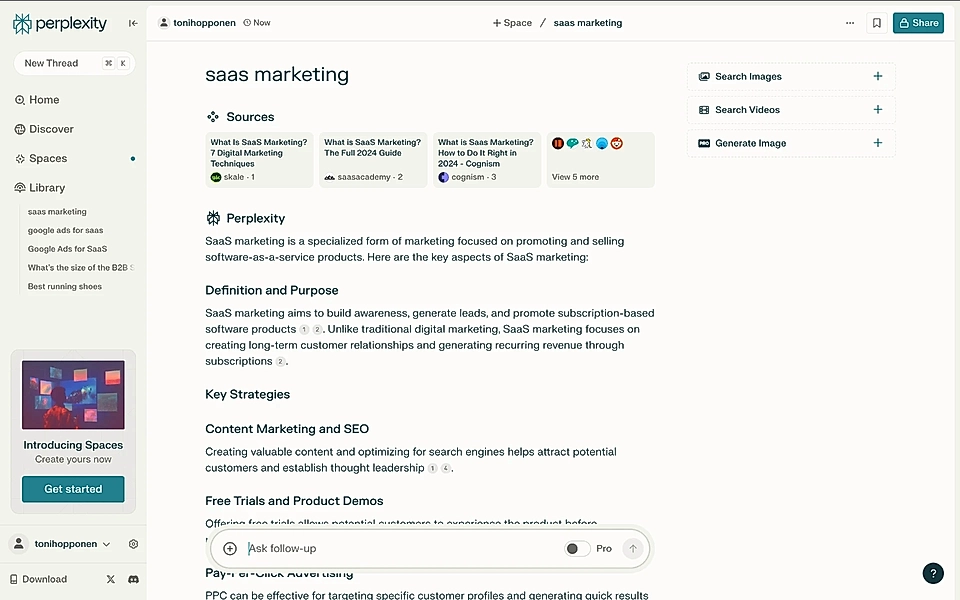Click the X social icon near Download
The width and height of the screenshot is (960, 600).
coord(112,579)
